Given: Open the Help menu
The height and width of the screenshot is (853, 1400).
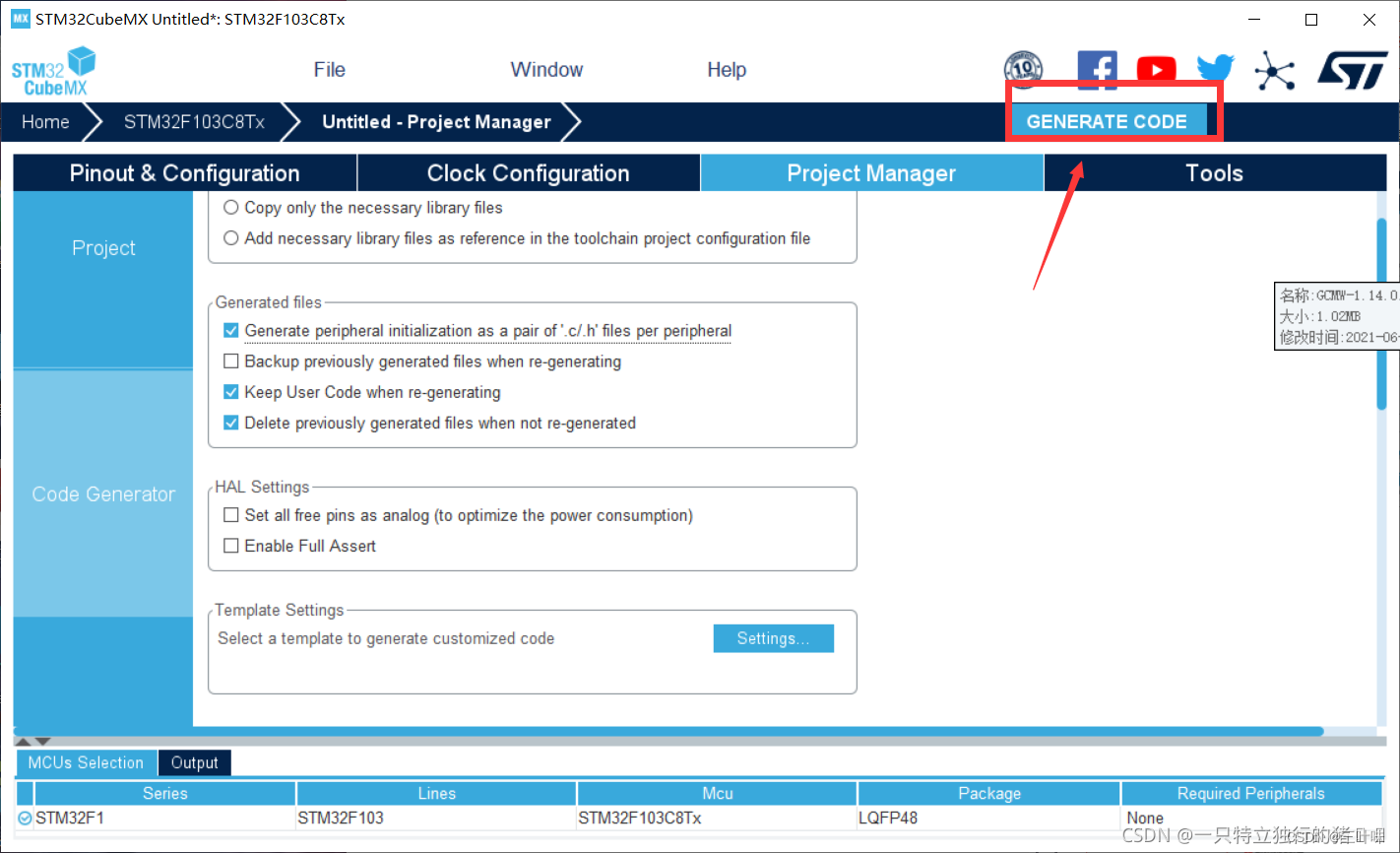Looking at the screenshot, I should coord(727,70).
